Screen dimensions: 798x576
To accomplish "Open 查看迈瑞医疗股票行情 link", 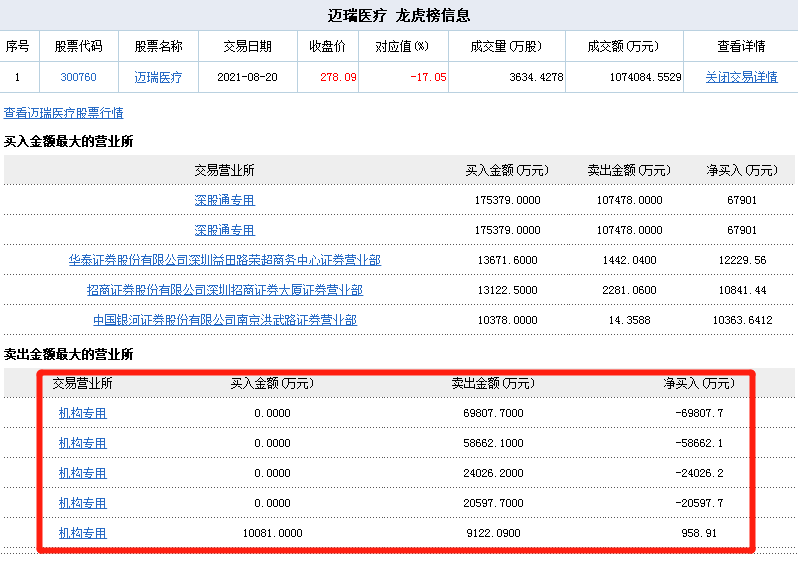I will pos(64,113).
